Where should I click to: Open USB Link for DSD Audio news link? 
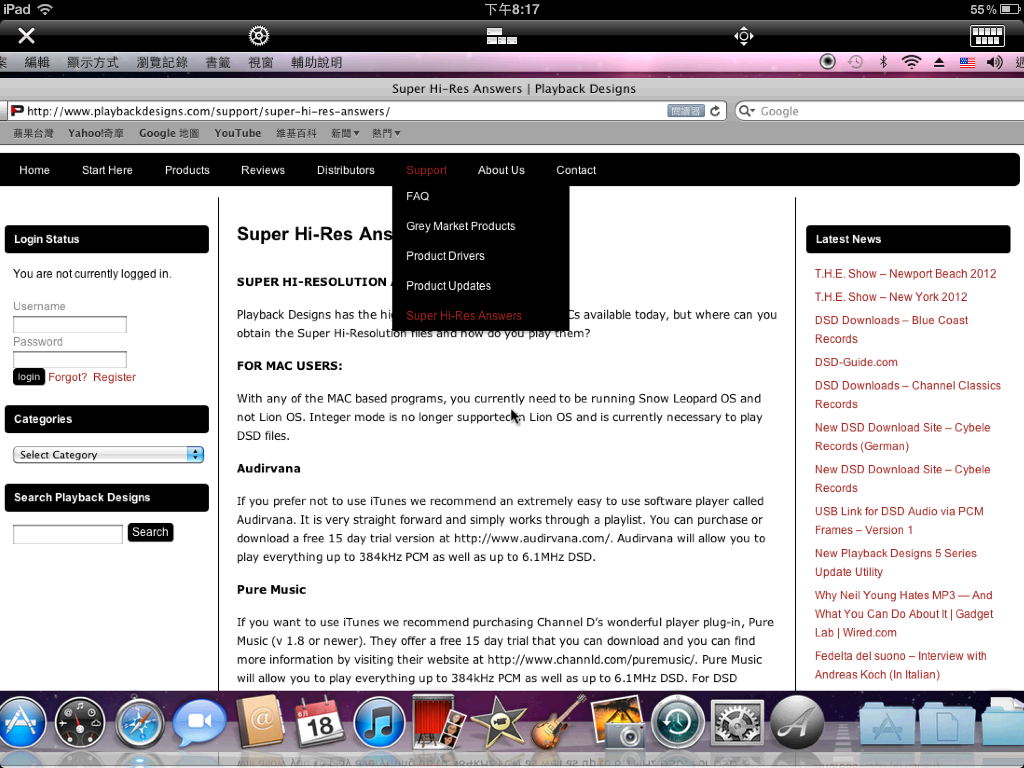tap(899, 520)
